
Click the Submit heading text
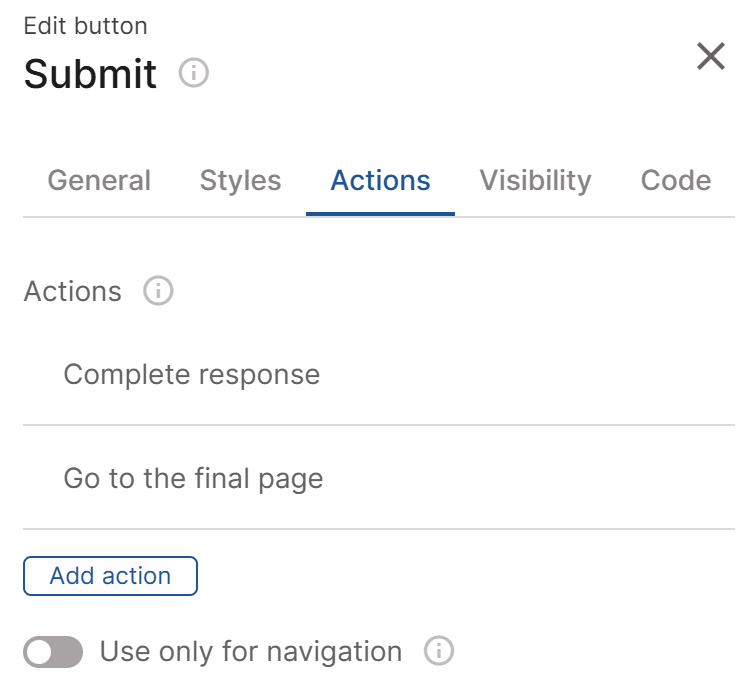click(90, 74)
